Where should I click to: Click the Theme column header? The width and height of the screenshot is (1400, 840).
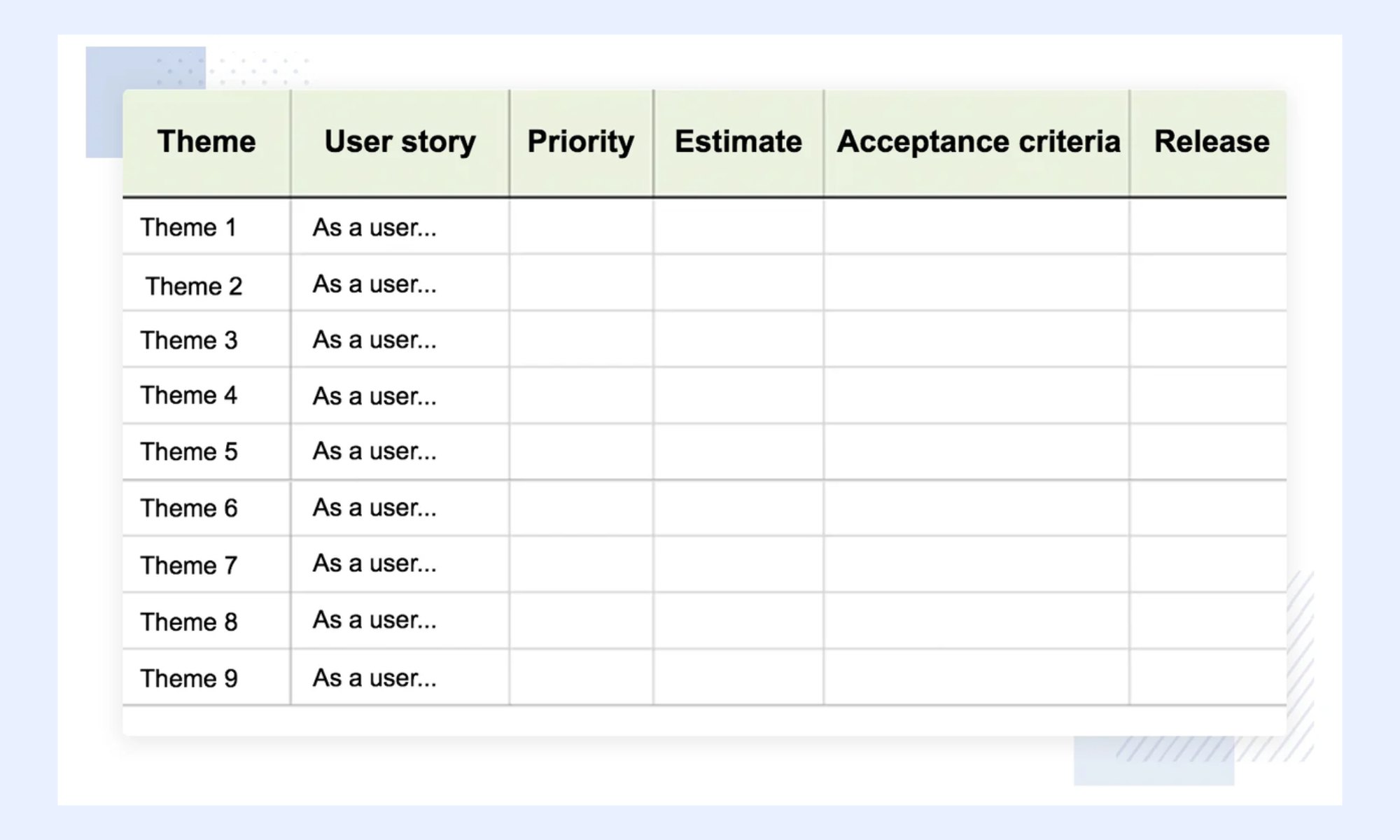206,142
